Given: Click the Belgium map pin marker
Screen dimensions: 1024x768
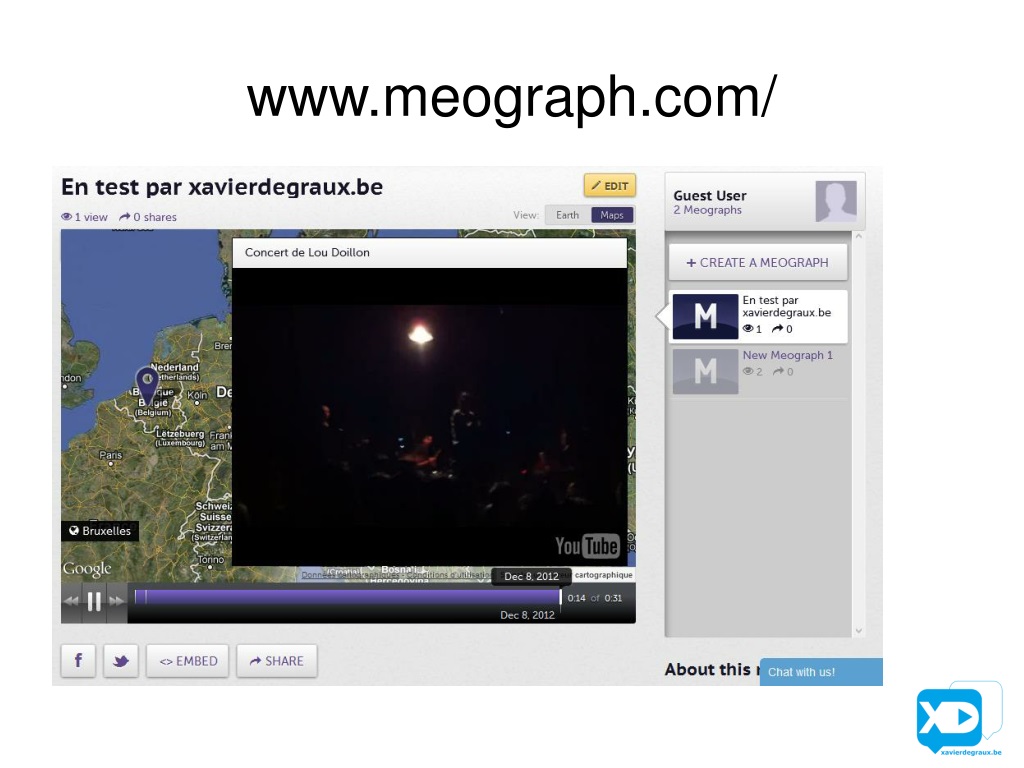Looking at the screenshot, I should 147,385.
